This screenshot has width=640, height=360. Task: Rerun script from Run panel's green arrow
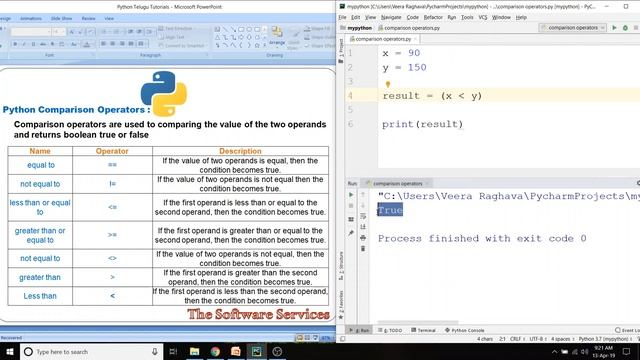click(351, 195)
